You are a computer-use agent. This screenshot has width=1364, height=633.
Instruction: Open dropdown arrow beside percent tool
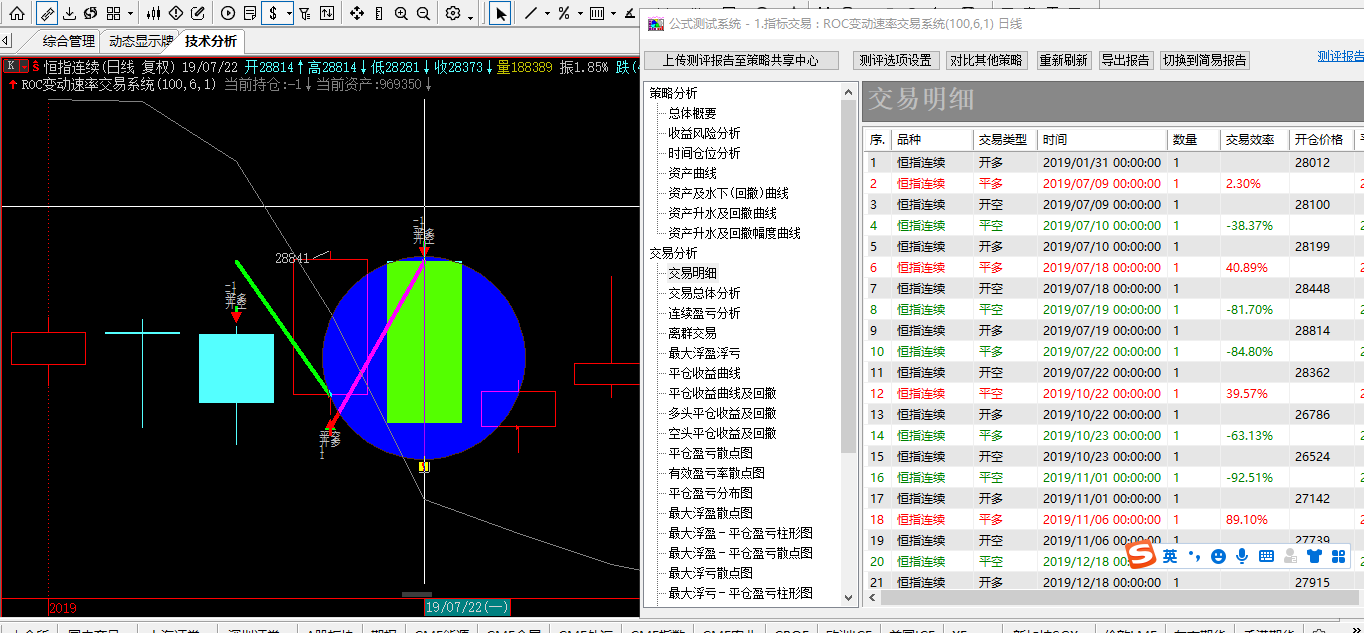coord(580,13)
